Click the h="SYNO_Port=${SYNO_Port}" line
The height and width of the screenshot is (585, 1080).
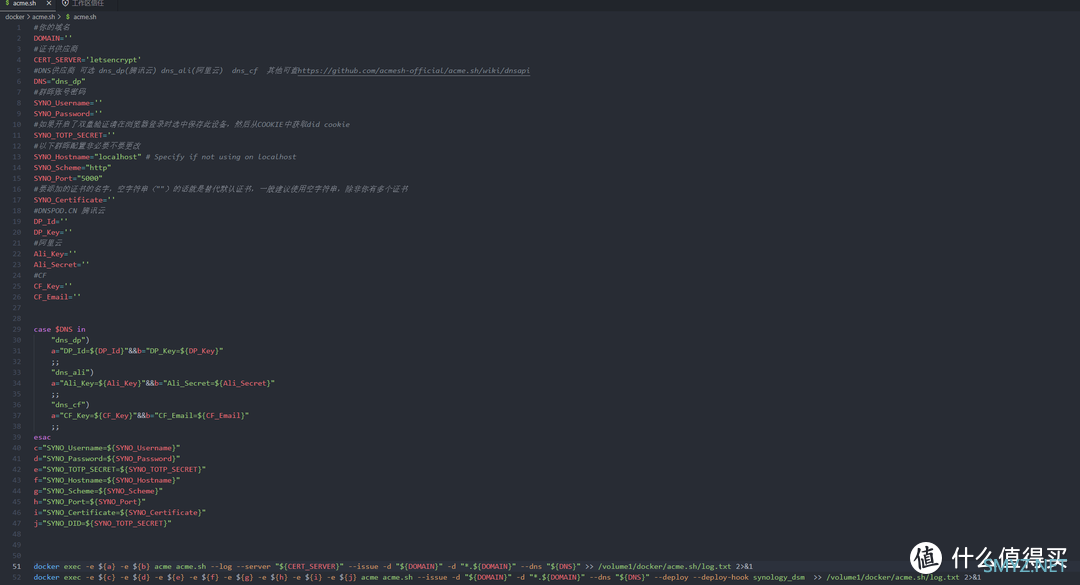pyautogui.click(x=90, y=502)
